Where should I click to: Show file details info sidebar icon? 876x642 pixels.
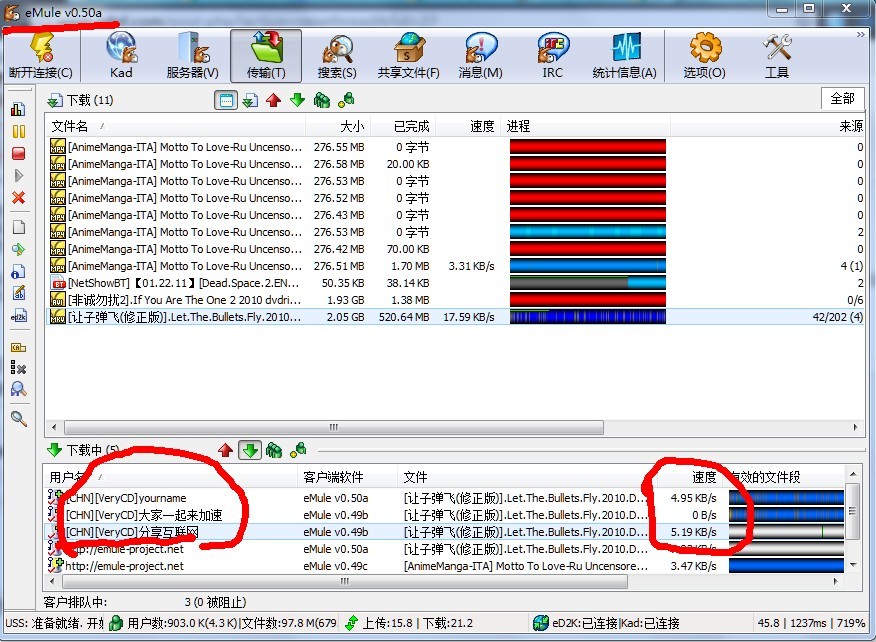click(x=18, y=272)
